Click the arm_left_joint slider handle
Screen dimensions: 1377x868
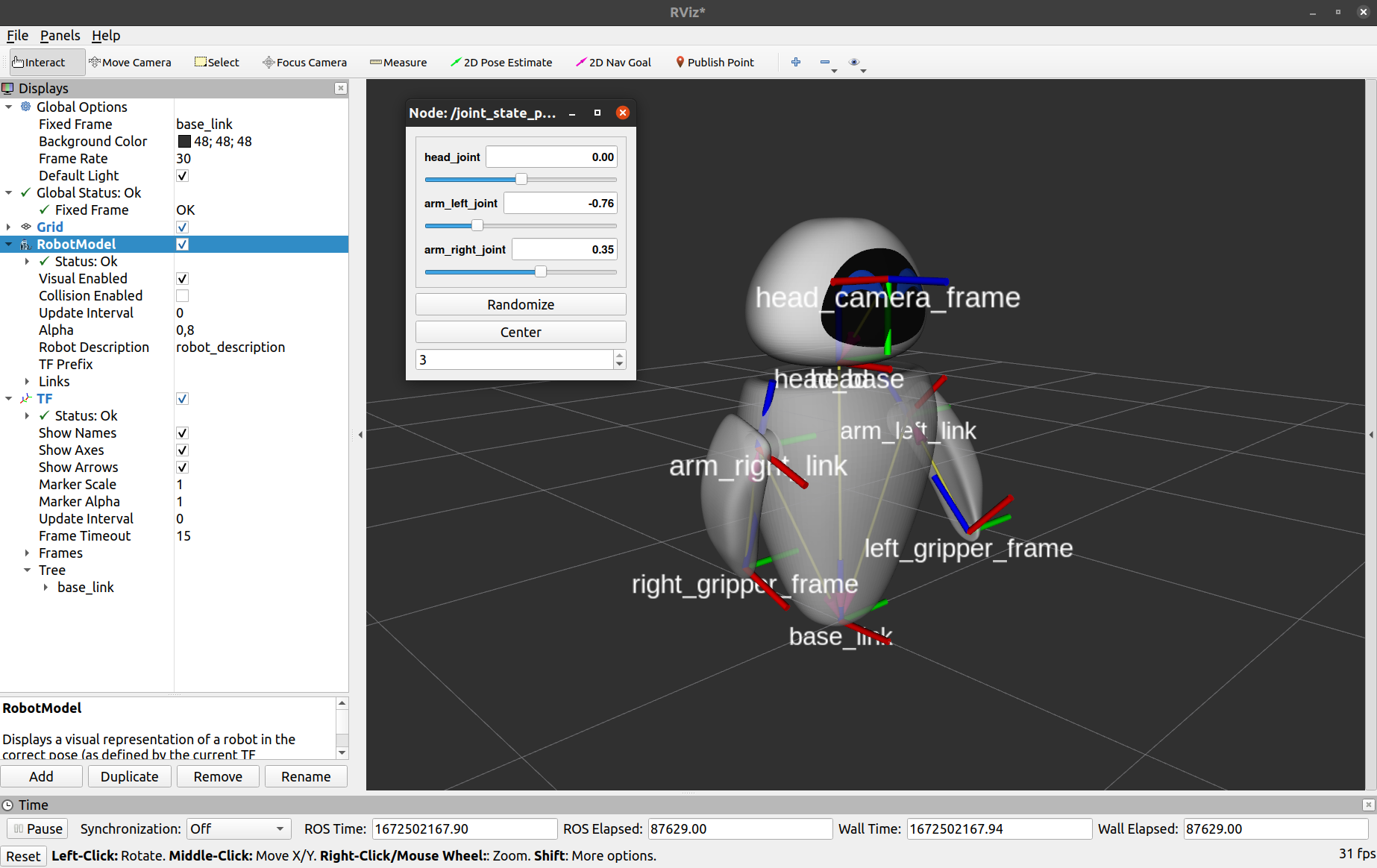477,225
